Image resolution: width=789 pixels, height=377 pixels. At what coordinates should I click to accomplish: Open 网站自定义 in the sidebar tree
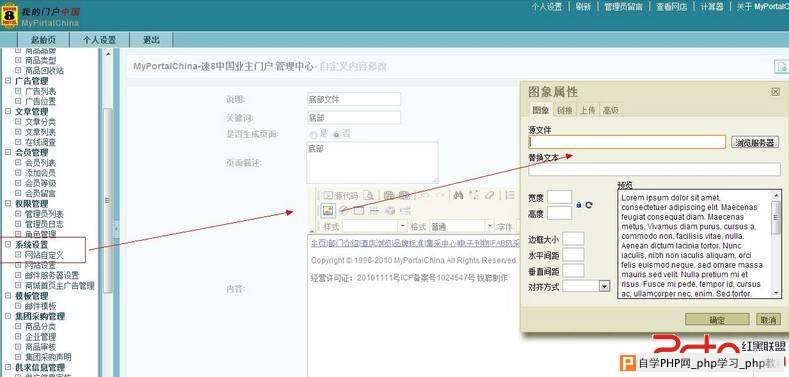[x=44, y=255]
